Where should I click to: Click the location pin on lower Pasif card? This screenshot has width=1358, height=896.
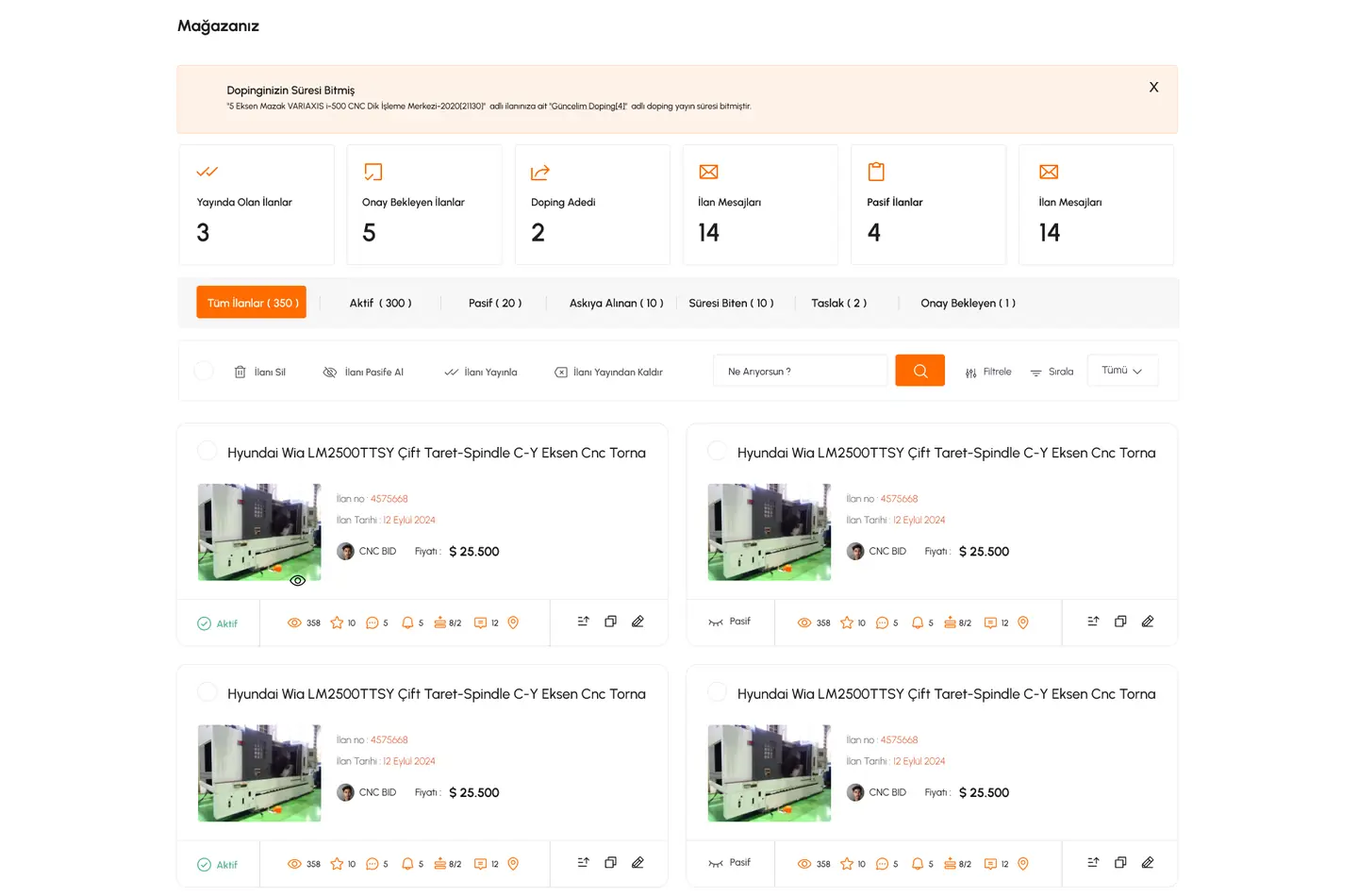1023,864
